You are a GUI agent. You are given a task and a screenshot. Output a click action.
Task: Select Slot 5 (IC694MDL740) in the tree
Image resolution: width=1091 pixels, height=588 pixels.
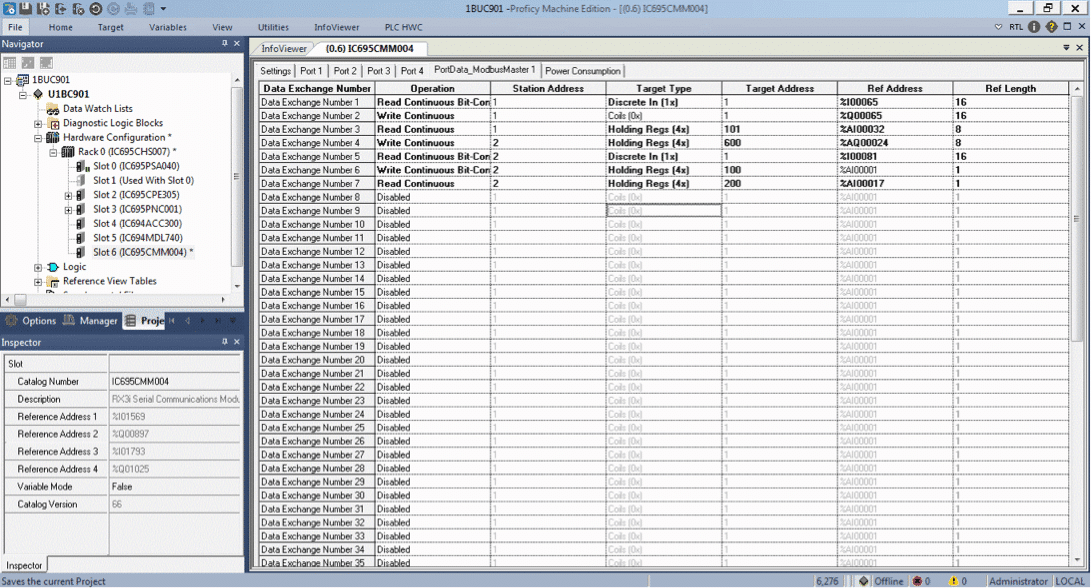point(138,238)
